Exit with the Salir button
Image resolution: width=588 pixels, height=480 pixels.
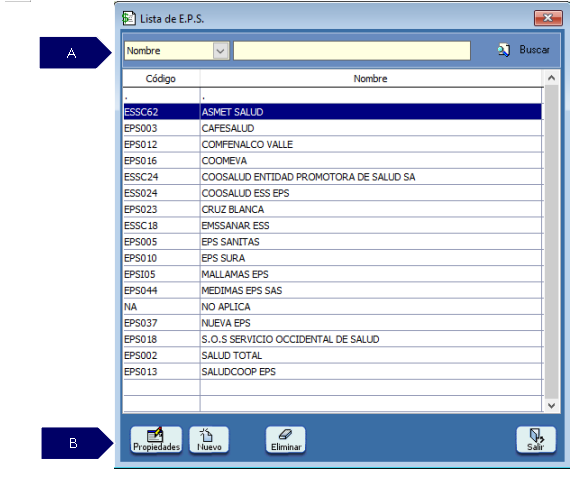536,440
